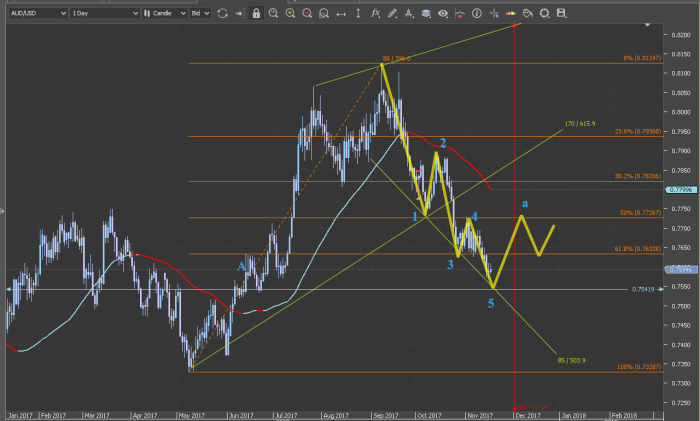Toggle the eye visibility icon
This screenshot has height=421, width=700.
443,14
